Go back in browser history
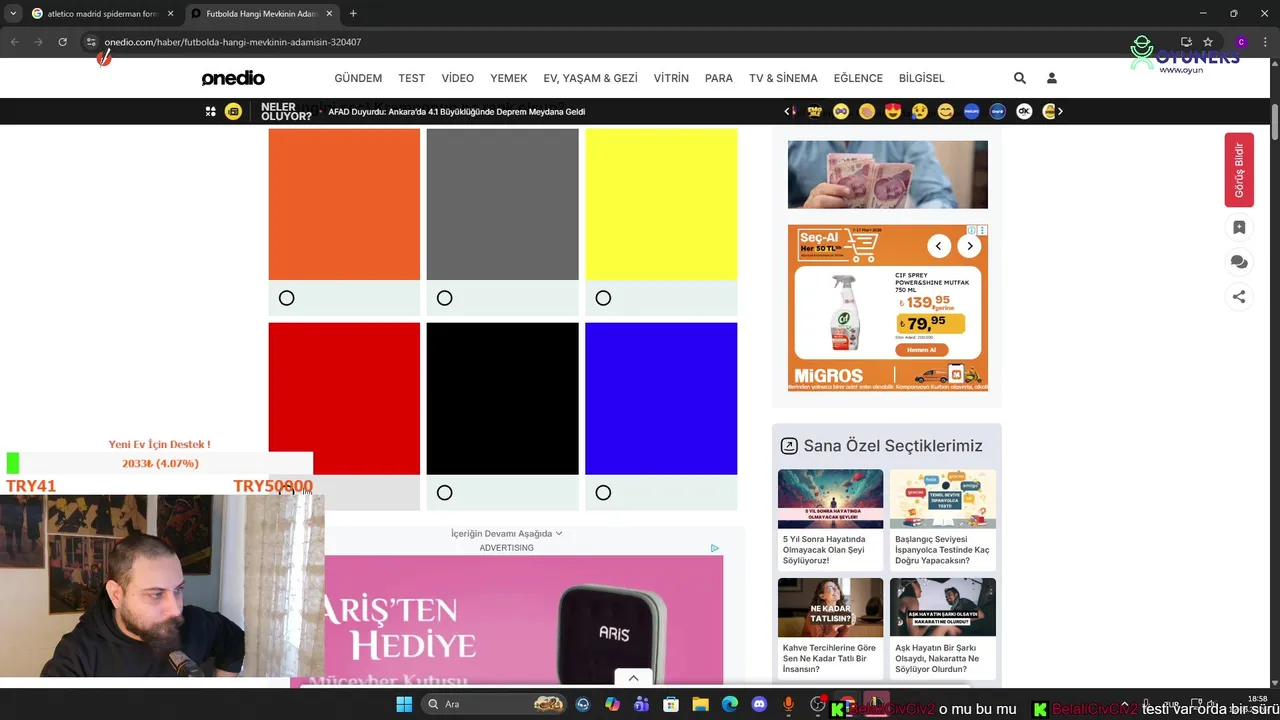Screen dimensions: 1280x720 (14, 42)
